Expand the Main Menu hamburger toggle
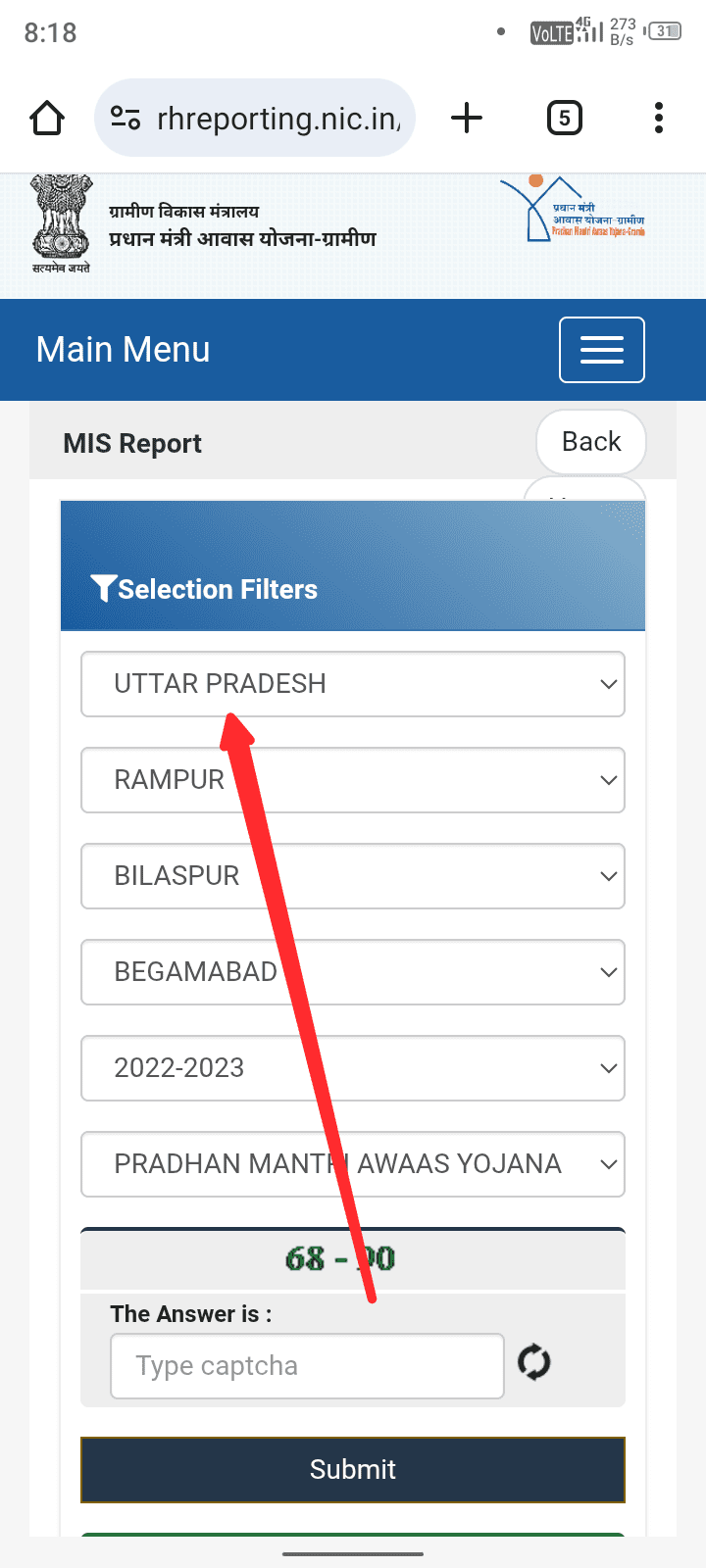The height and width of the screenshot is (1568, 706). [601, 350]
